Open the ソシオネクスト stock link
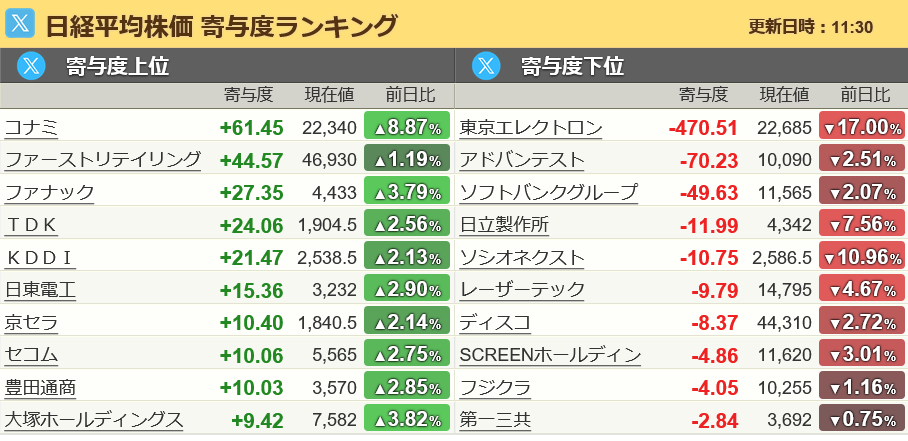Viewport: 908px width, 441px height. pos(522,257)
